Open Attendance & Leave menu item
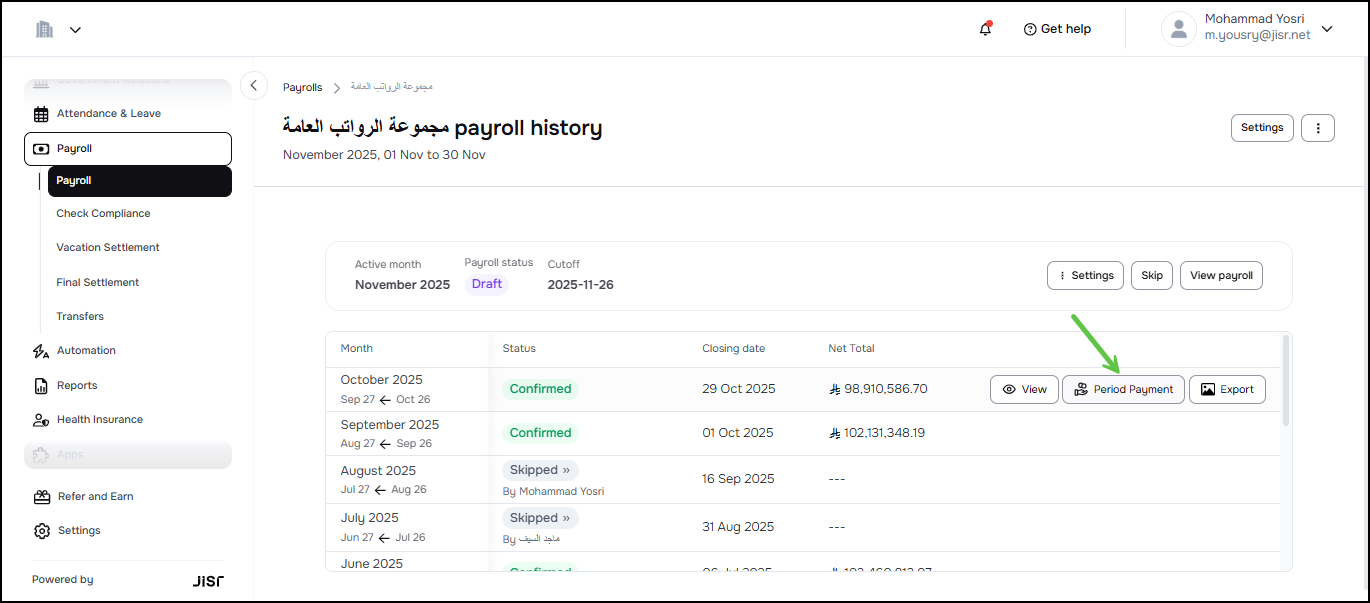Image resolution: width=1370 pixels, height=603 pixels. [x=108, y=114]
